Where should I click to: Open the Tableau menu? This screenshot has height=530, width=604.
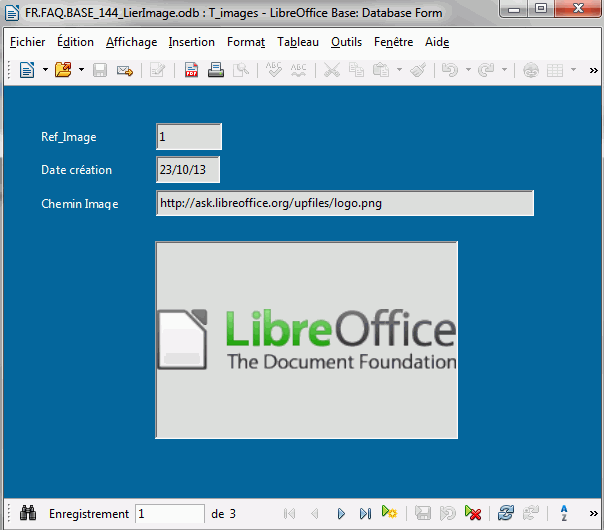click(x=298, y=42)
